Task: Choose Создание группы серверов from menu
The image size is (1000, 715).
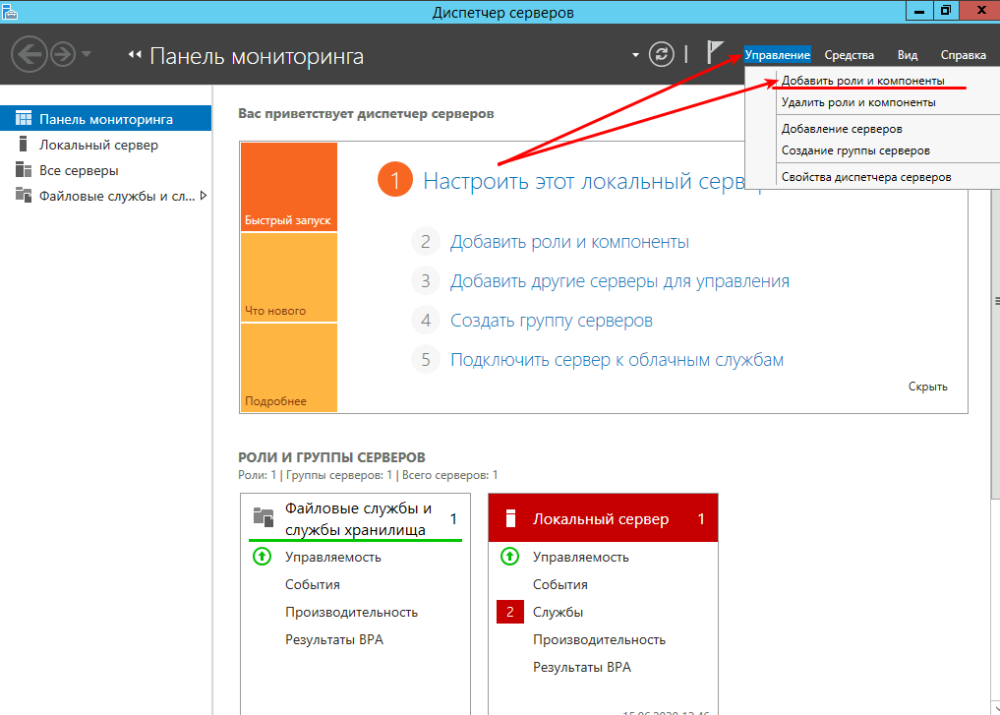Action: pos(855,151)
